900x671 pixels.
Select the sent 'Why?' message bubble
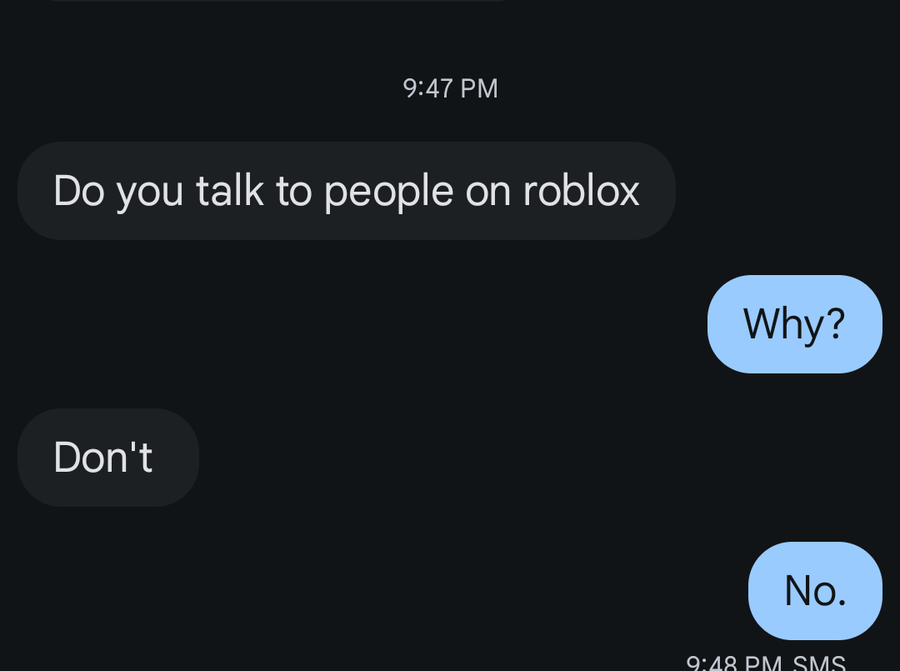pos(794,324)
